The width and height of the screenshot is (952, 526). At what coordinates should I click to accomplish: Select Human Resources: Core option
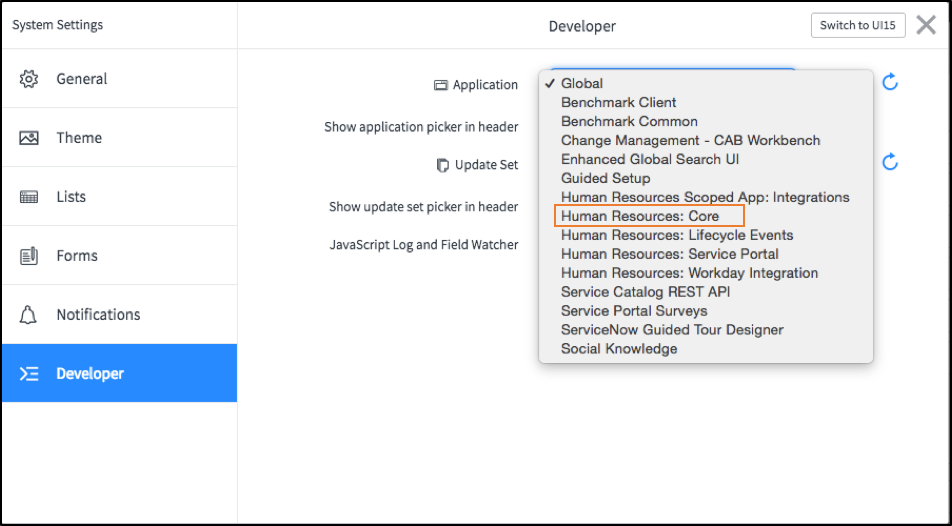tap(706, 216)
